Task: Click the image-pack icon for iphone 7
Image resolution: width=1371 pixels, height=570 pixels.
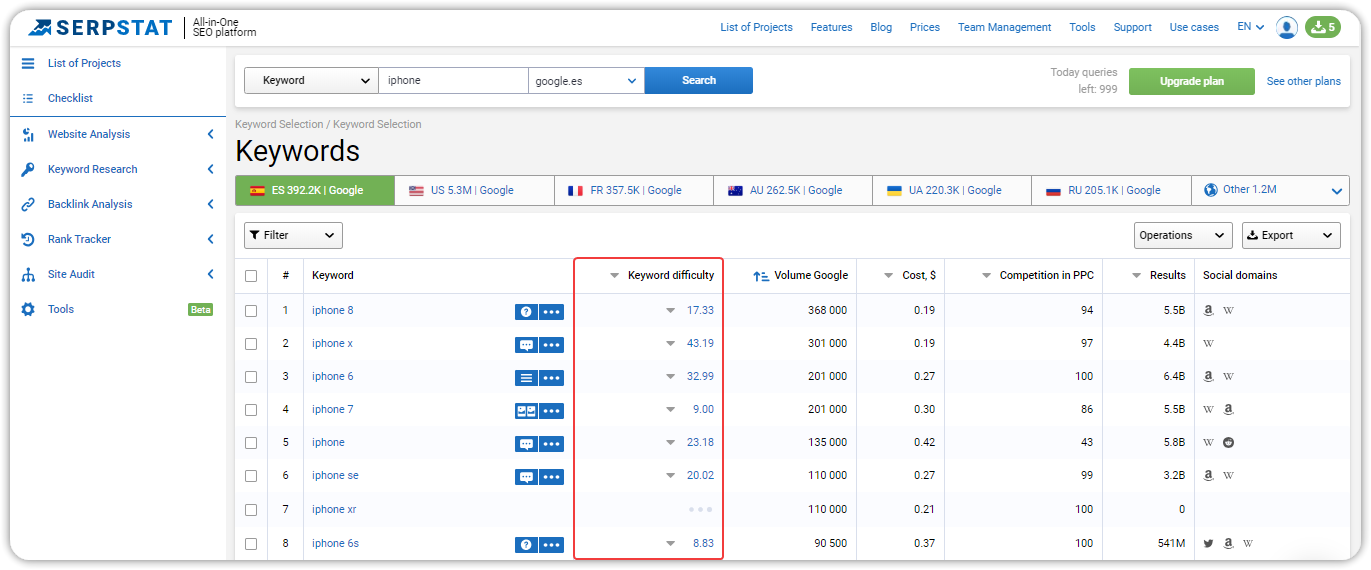Action: [526, 410]
